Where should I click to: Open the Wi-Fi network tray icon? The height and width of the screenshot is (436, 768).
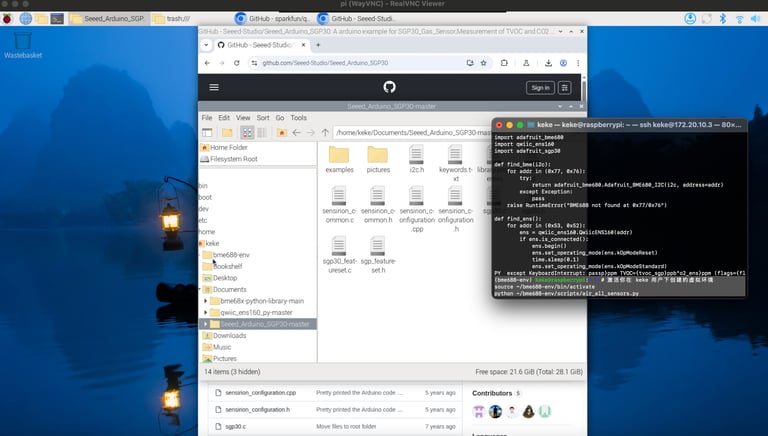tap(740, 19)
